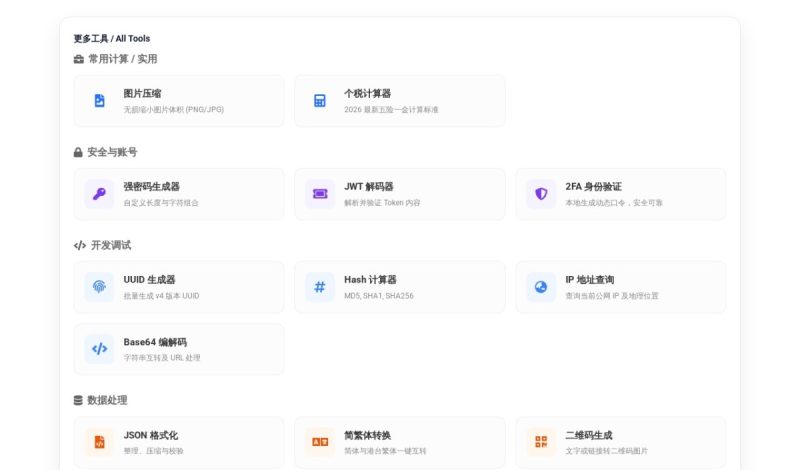This screenshot has width=800, height=470.
Task: Click the Hash 计算器 hashtag icon
Action: (x=320, y=287)
